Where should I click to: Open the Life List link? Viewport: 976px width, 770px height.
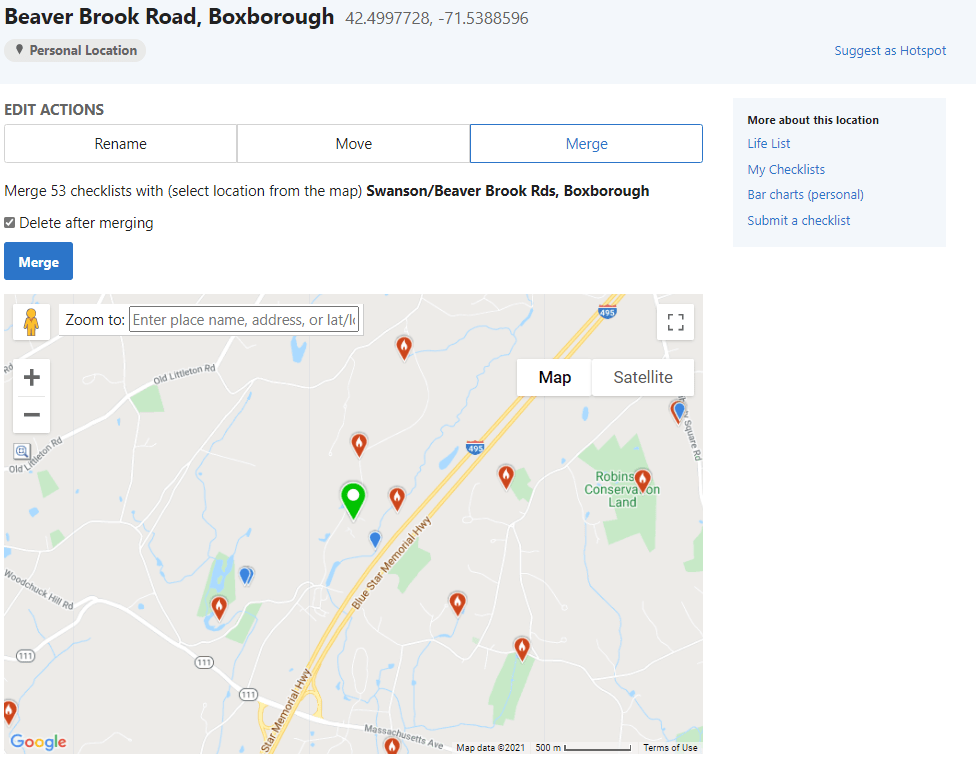point(768,144)
